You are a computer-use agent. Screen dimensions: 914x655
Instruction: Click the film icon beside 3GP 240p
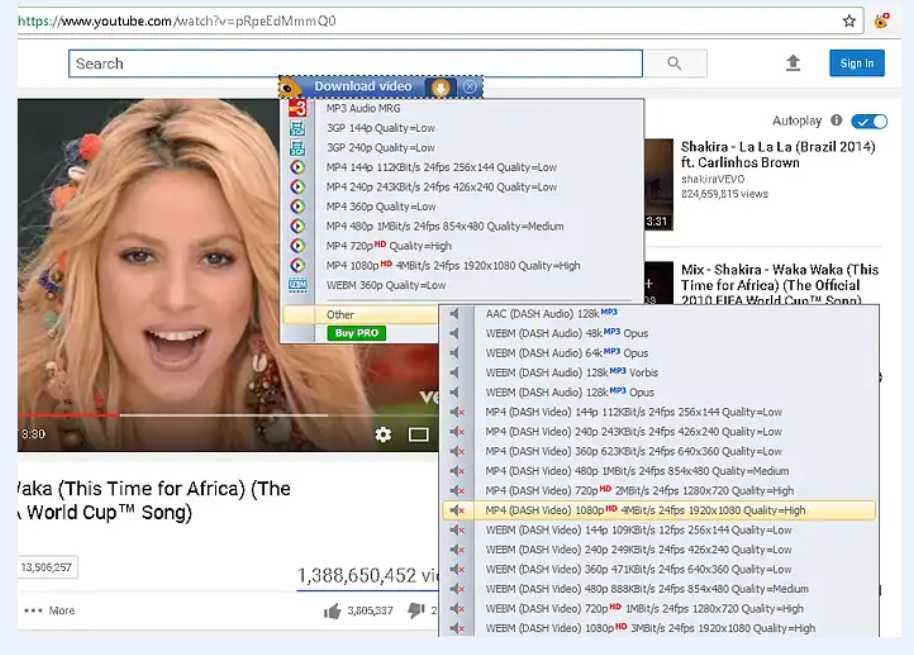[297, 148]
